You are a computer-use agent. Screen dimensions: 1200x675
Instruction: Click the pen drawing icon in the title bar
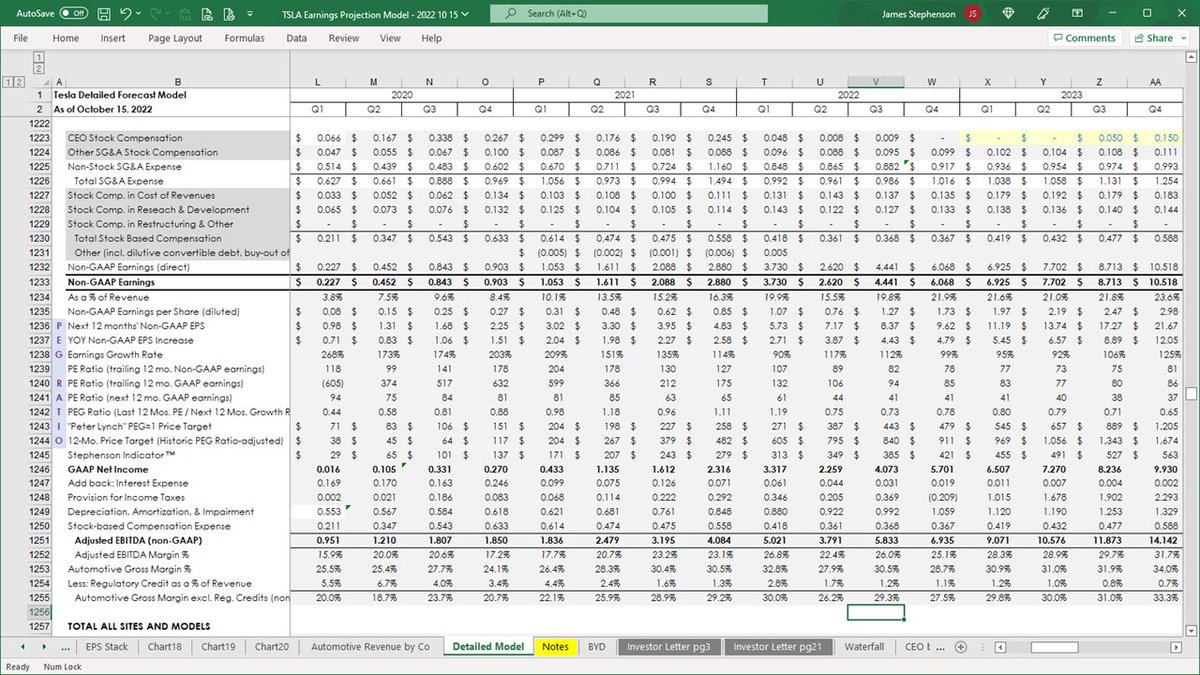click(1043, 14)
